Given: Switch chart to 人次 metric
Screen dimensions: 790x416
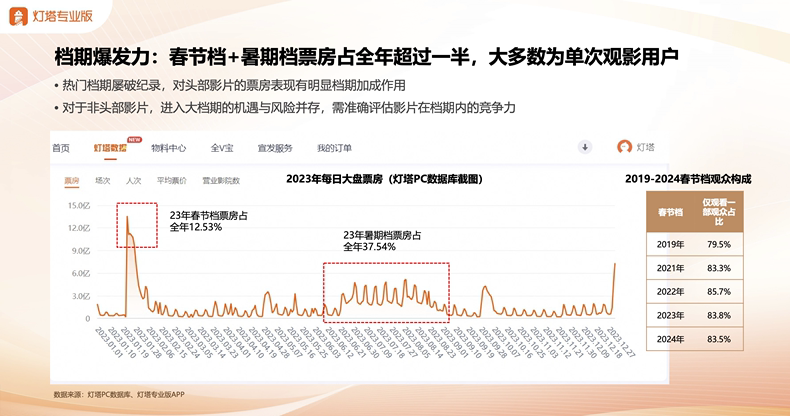Looking at the screenshot, I should point(133,181).
